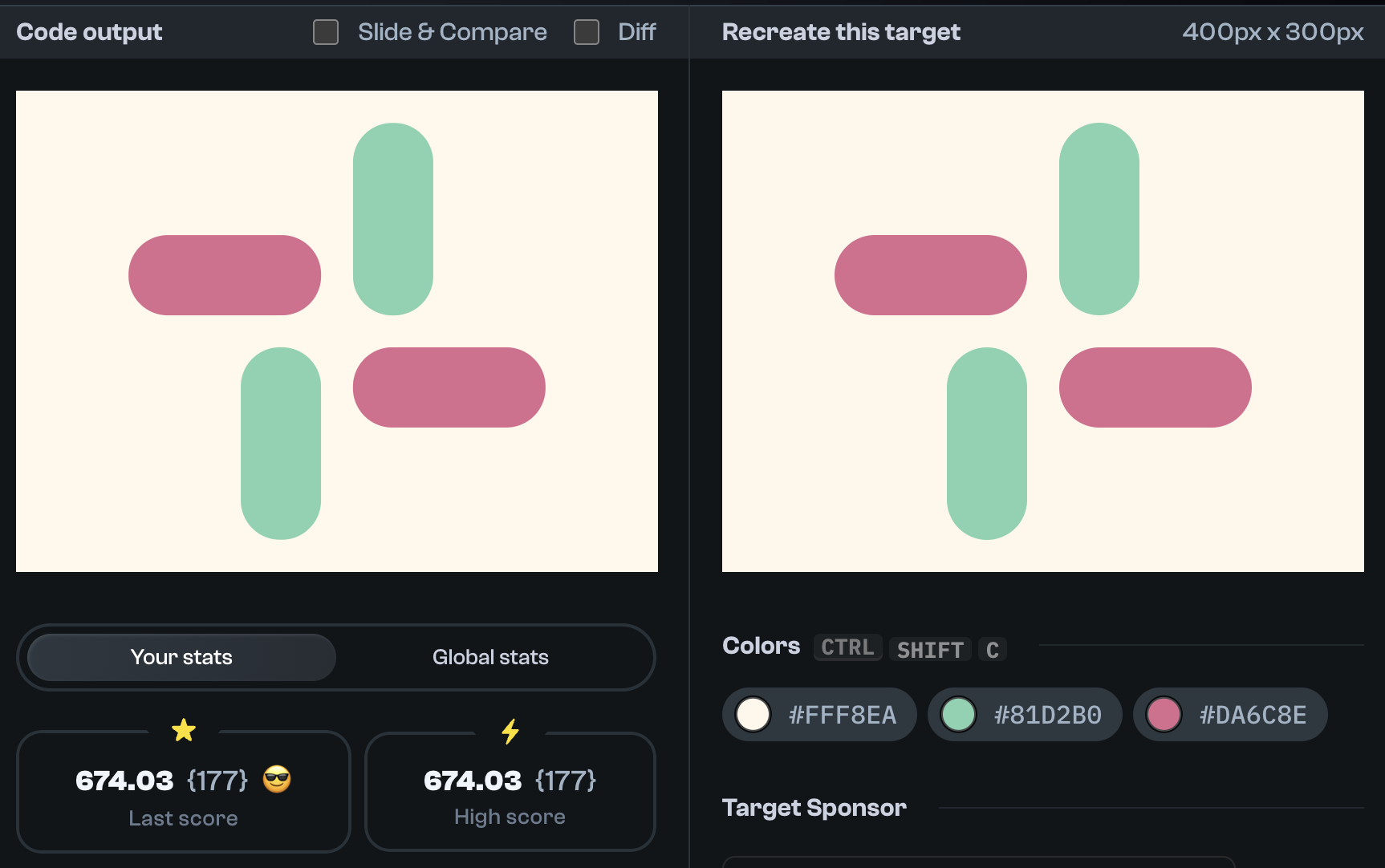Switch to the Global stats tab
1385x868 pixels.
coord(490,657)
